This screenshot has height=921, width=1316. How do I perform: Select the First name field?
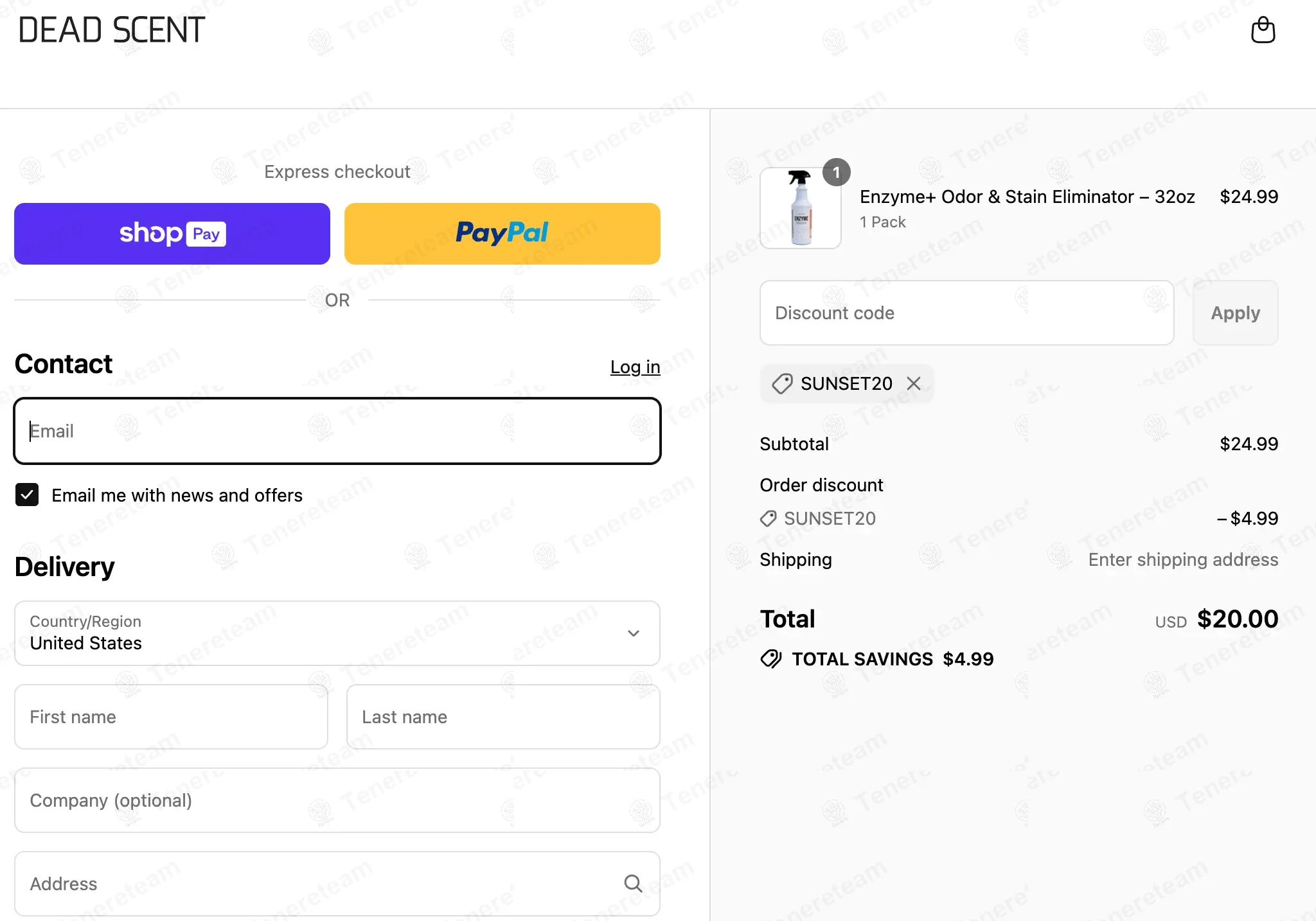point(171,717)
